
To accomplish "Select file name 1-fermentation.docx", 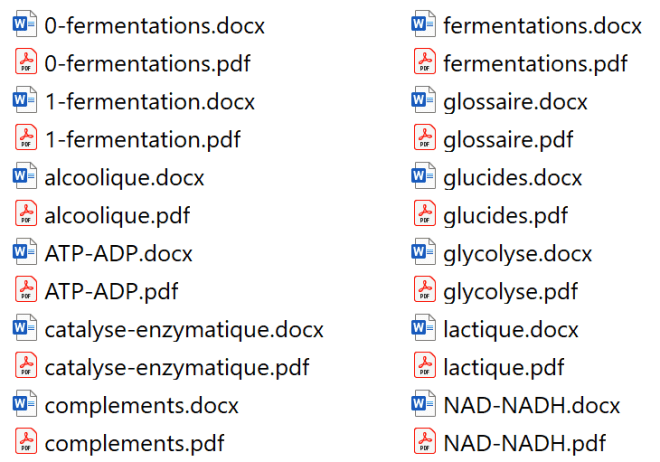I will tap(150, 101).
